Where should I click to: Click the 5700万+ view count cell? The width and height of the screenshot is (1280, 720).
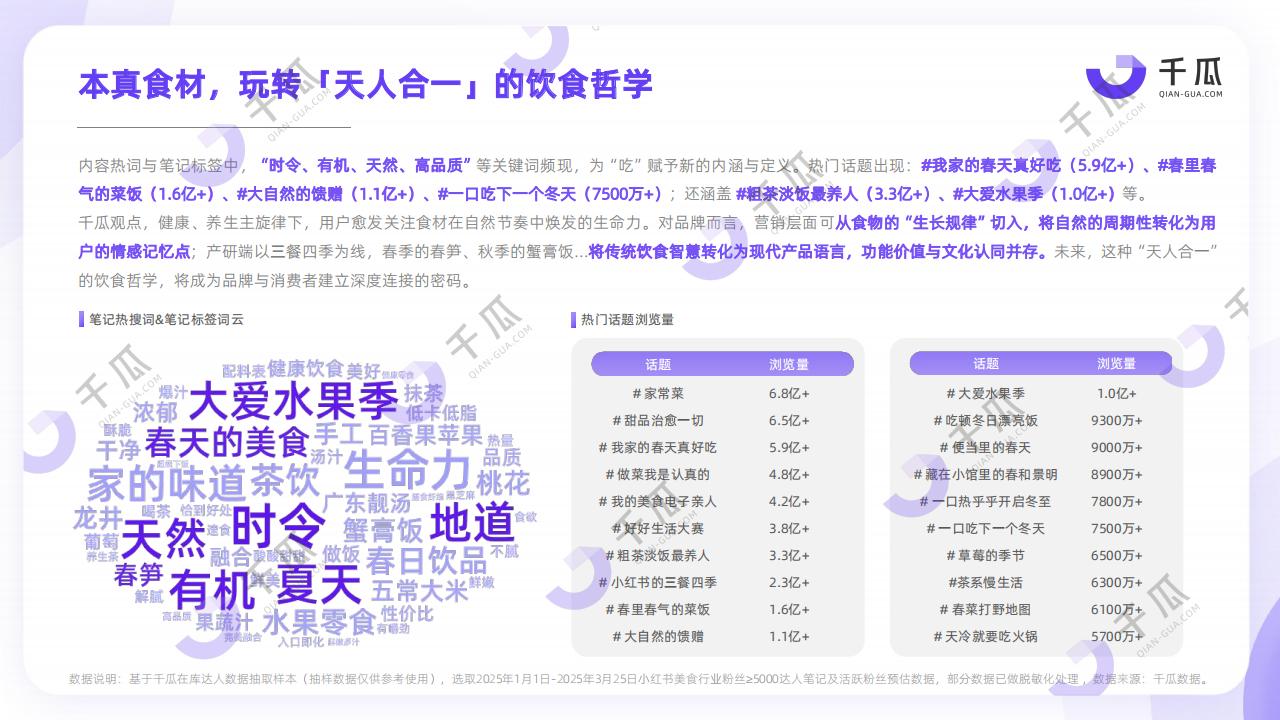(x=1117, y=637)
